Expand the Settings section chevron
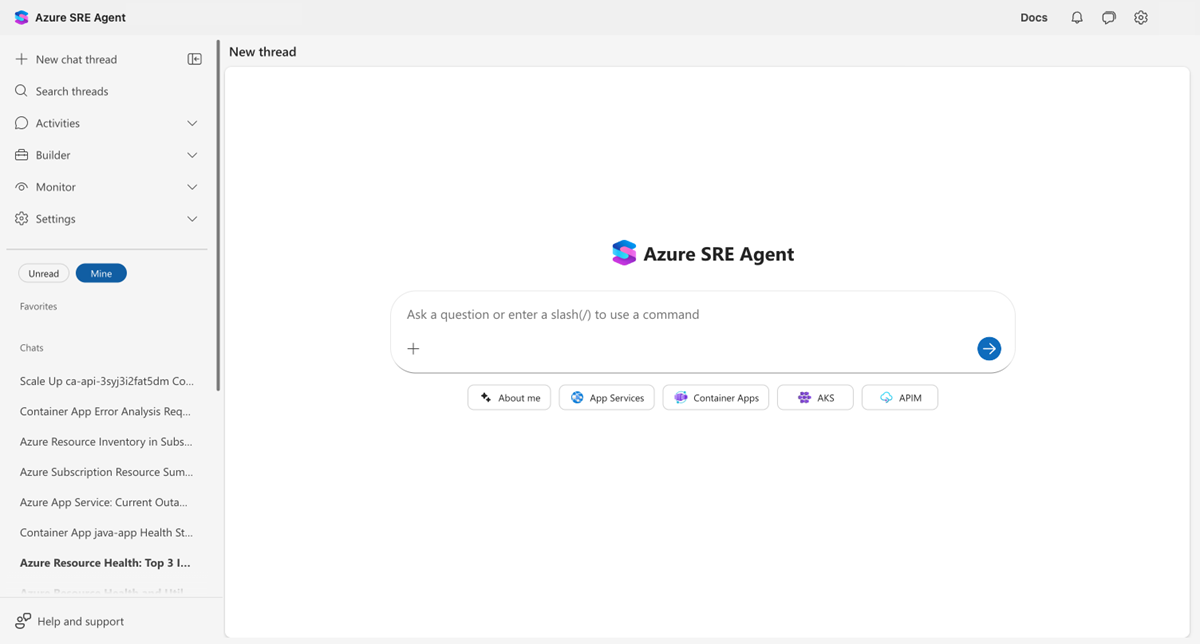 (x=192, y=219)
